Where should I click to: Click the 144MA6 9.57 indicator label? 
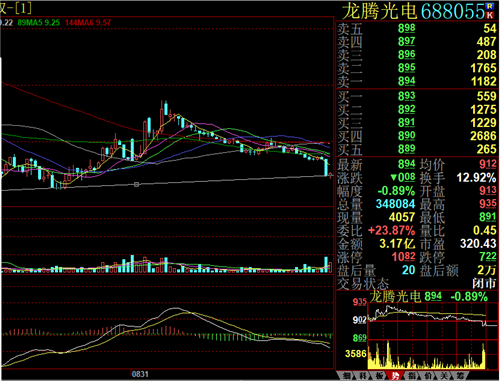click(88, 23)
